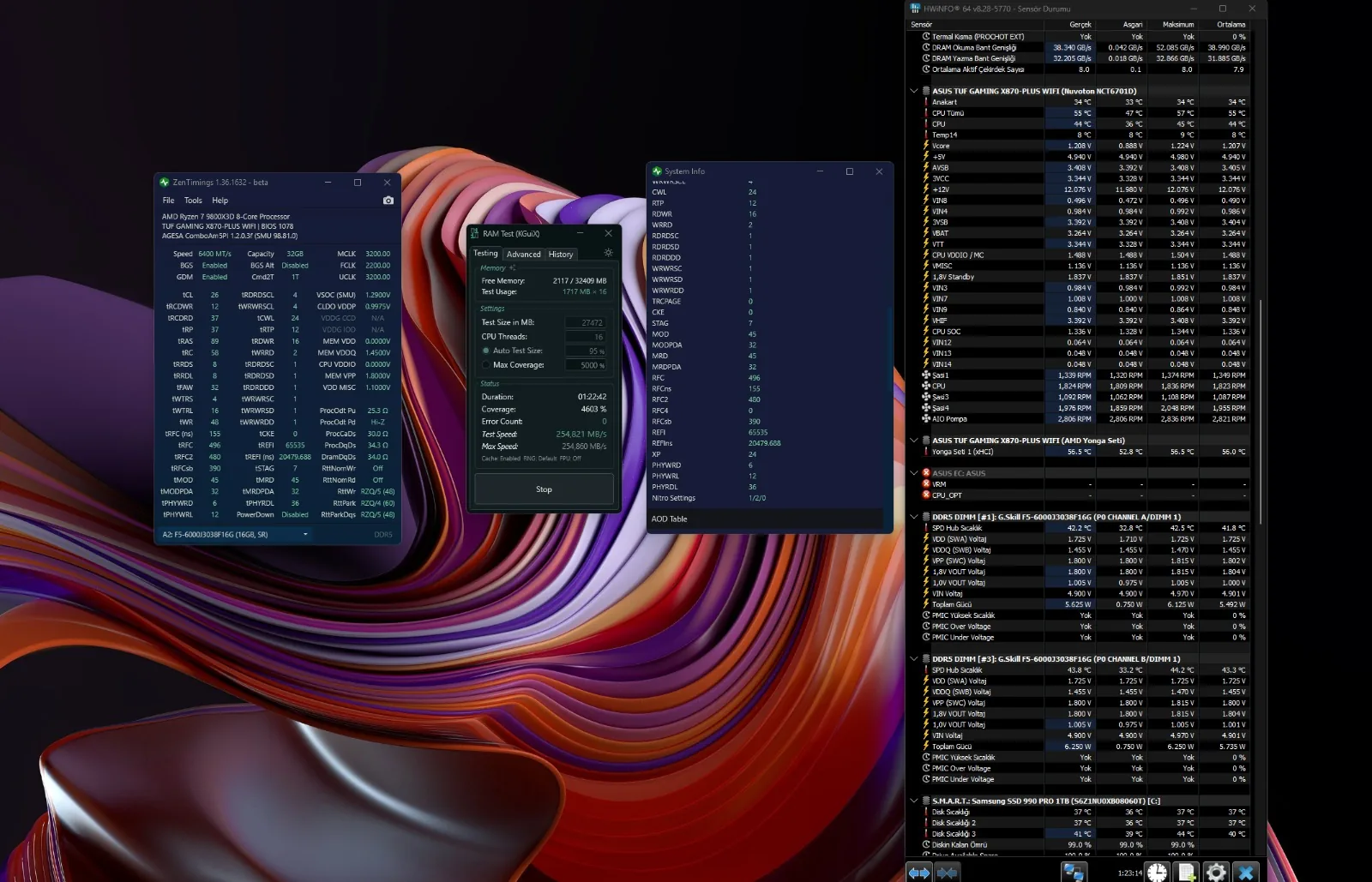Click the Vcore voltage bolt icon
Image resolution: width=1372 pixels, height=882 pixels.
(926, 146)
